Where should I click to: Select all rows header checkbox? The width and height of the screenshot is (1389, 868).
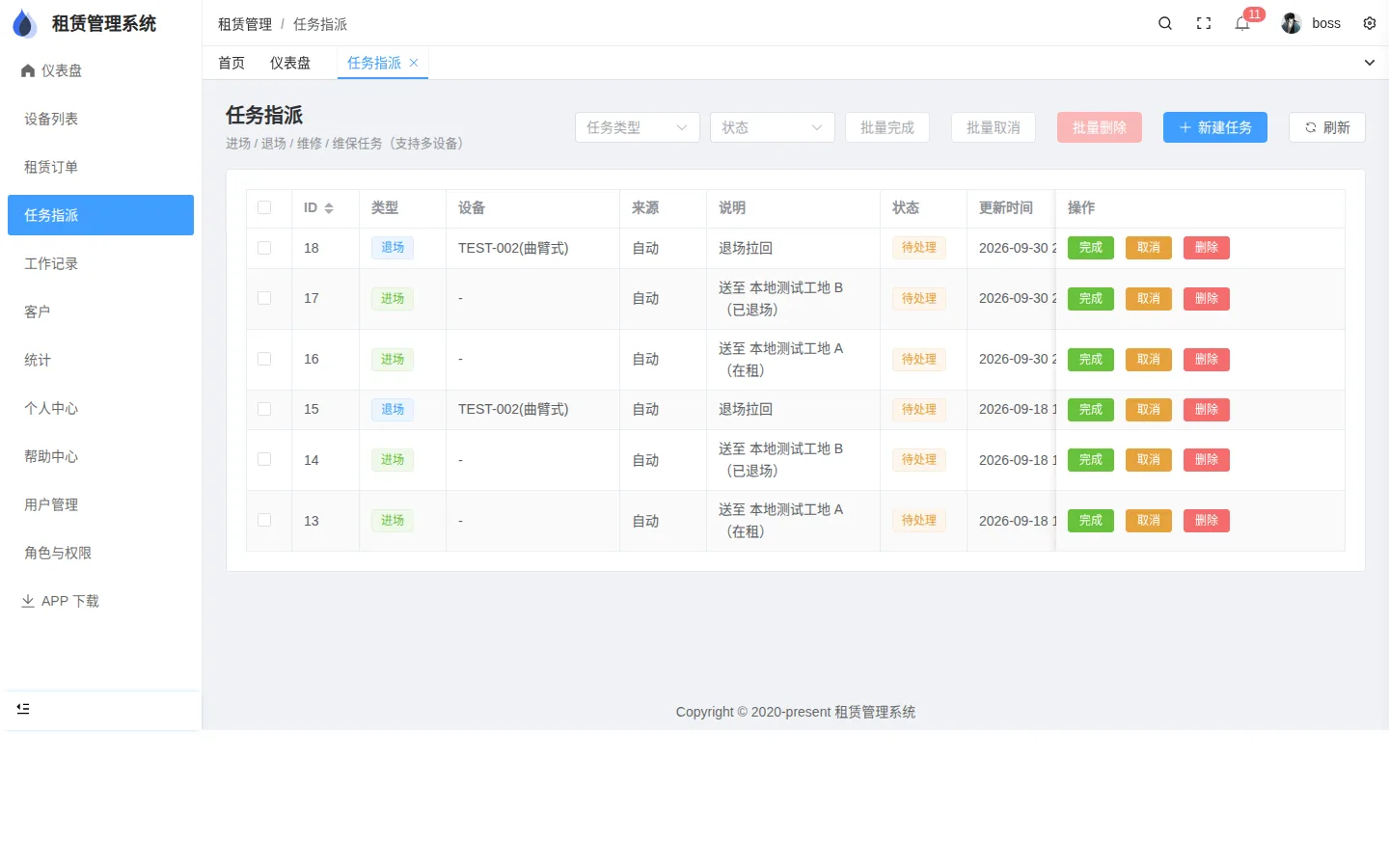tap(264, 207)
